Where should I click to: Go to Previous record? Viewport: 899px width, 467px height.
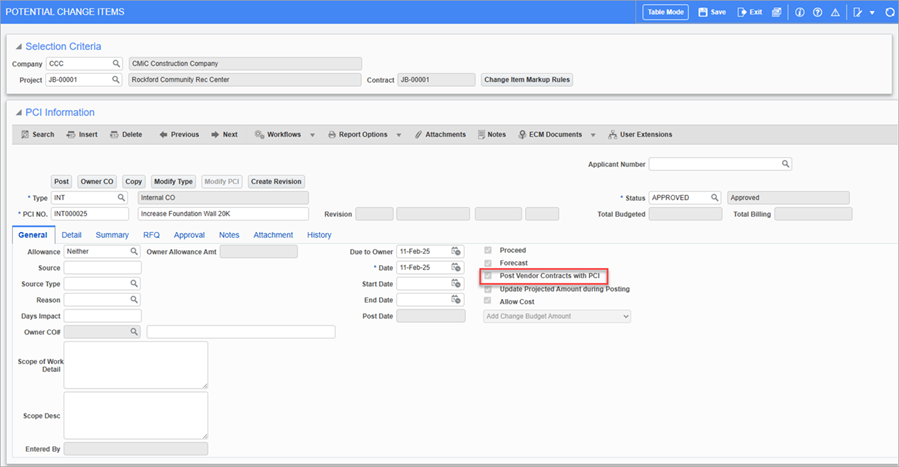tap(179, 135)
